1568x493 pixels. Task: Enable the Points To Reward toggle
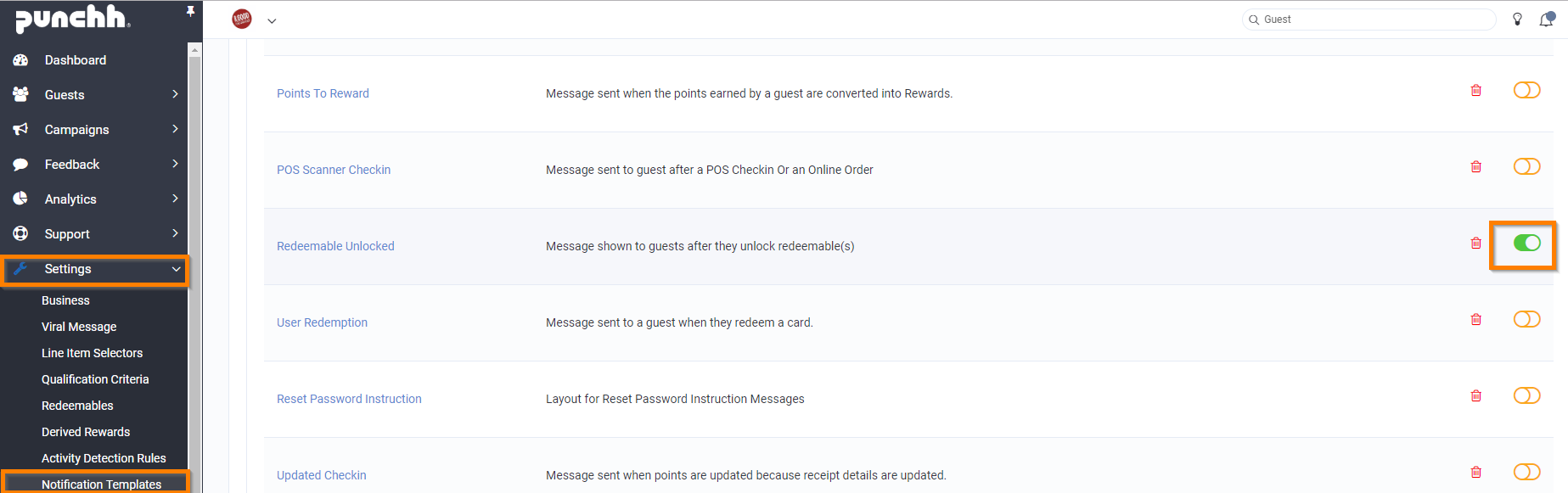point(1526,90)
